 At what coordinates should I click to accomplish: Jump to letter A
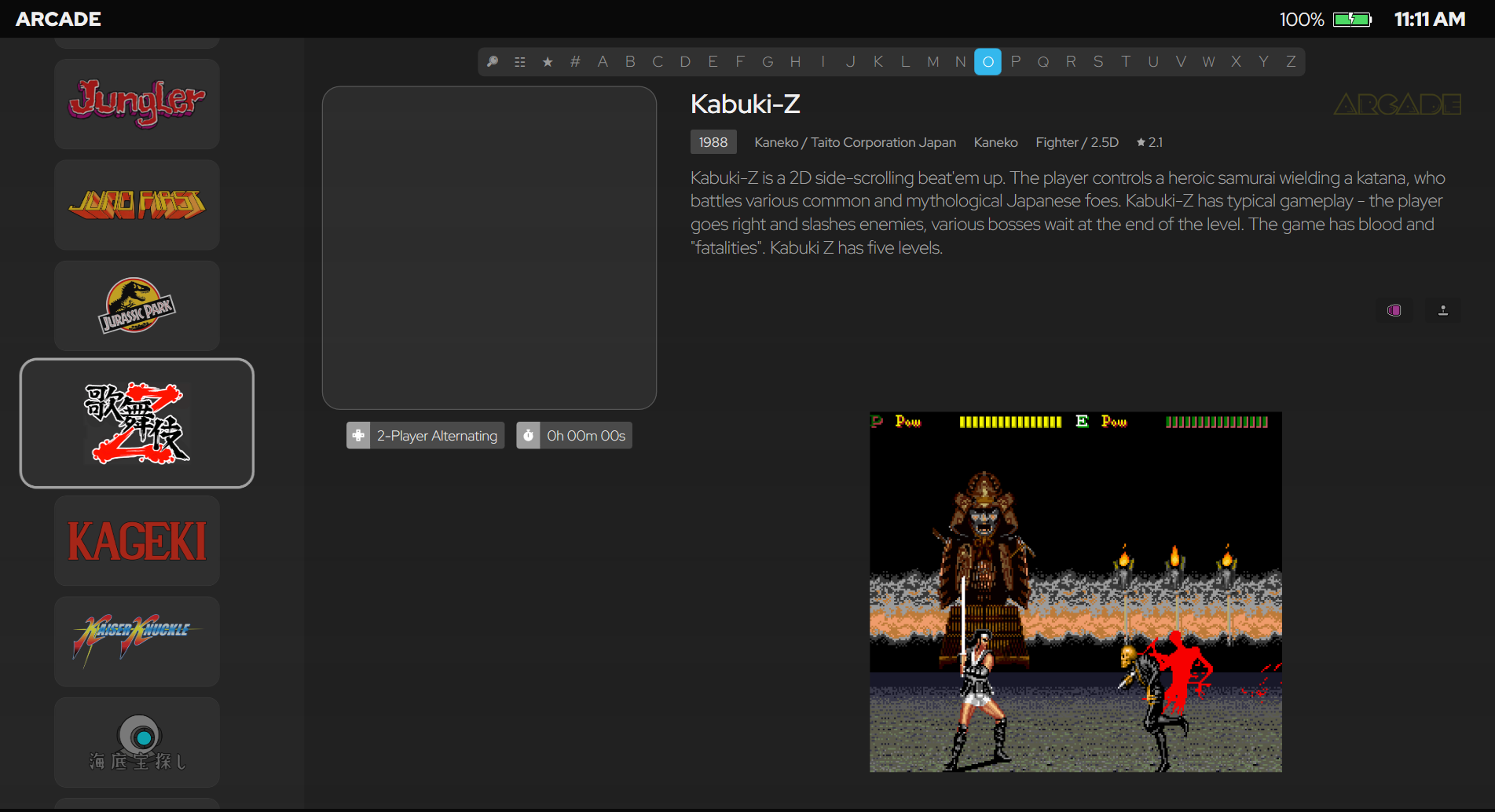click(603, 62)
